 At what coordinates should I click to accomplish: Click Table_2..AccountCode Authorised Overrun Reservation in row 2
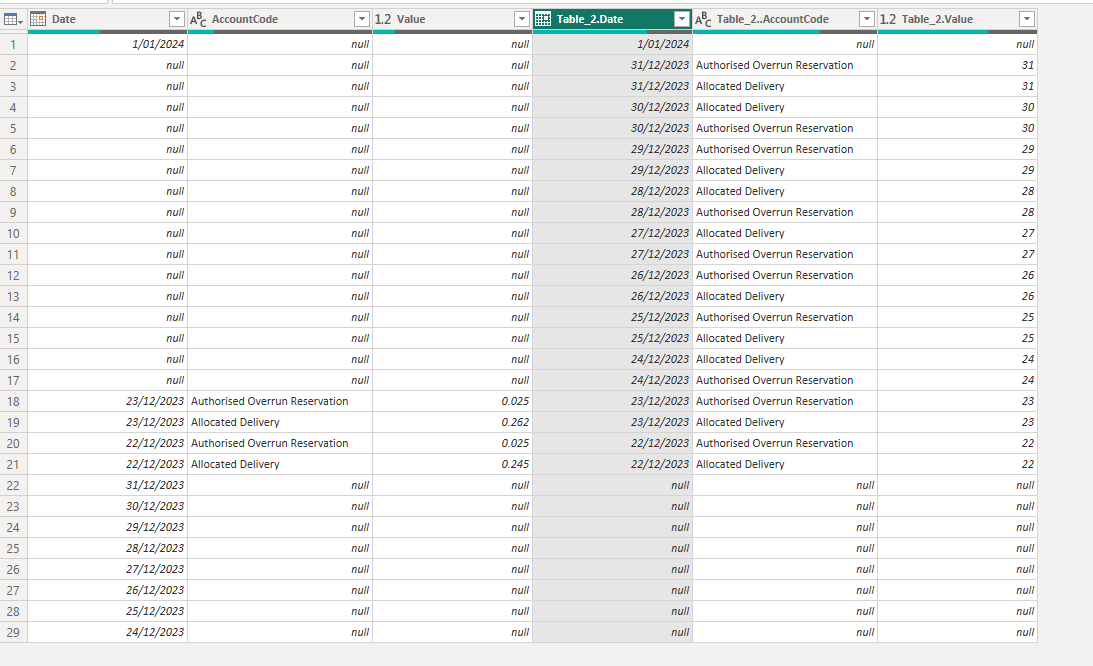(785, 65)
